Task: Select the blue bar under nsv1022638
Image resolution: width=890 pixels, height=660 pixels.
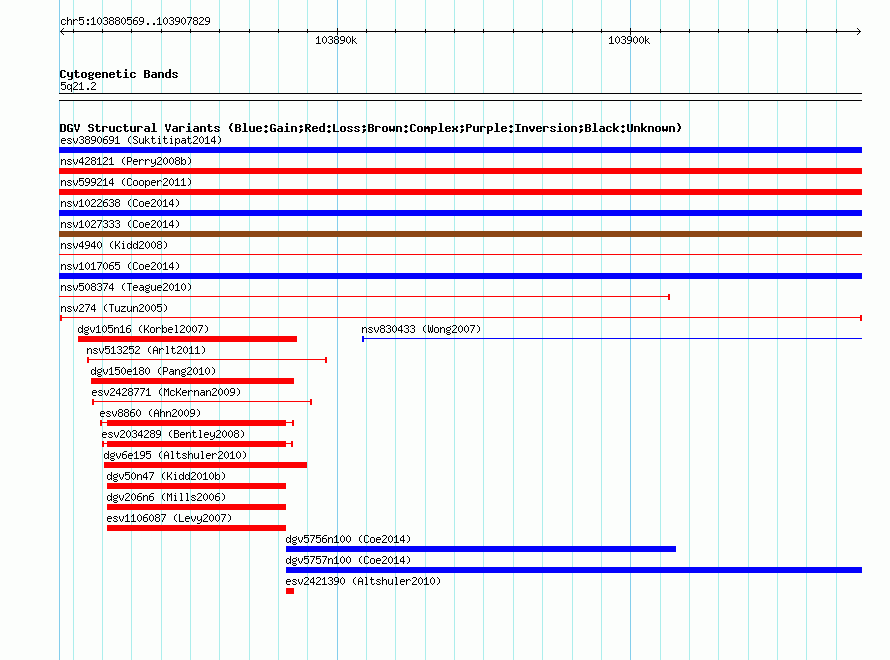Action: tap(460, 213)
